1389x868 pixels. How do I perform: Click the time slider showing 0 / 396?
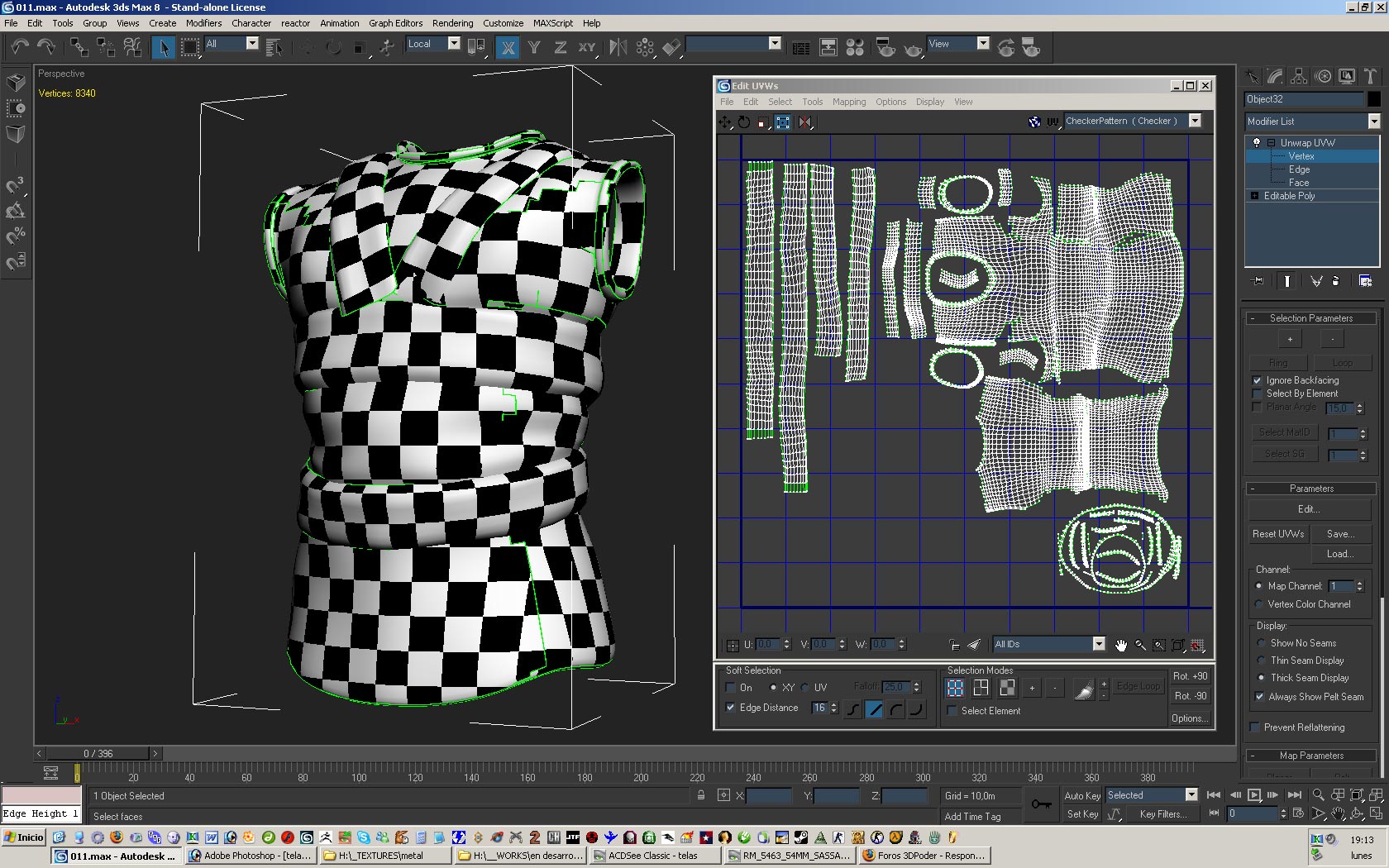pyautogui.click(x=98, y=754)
